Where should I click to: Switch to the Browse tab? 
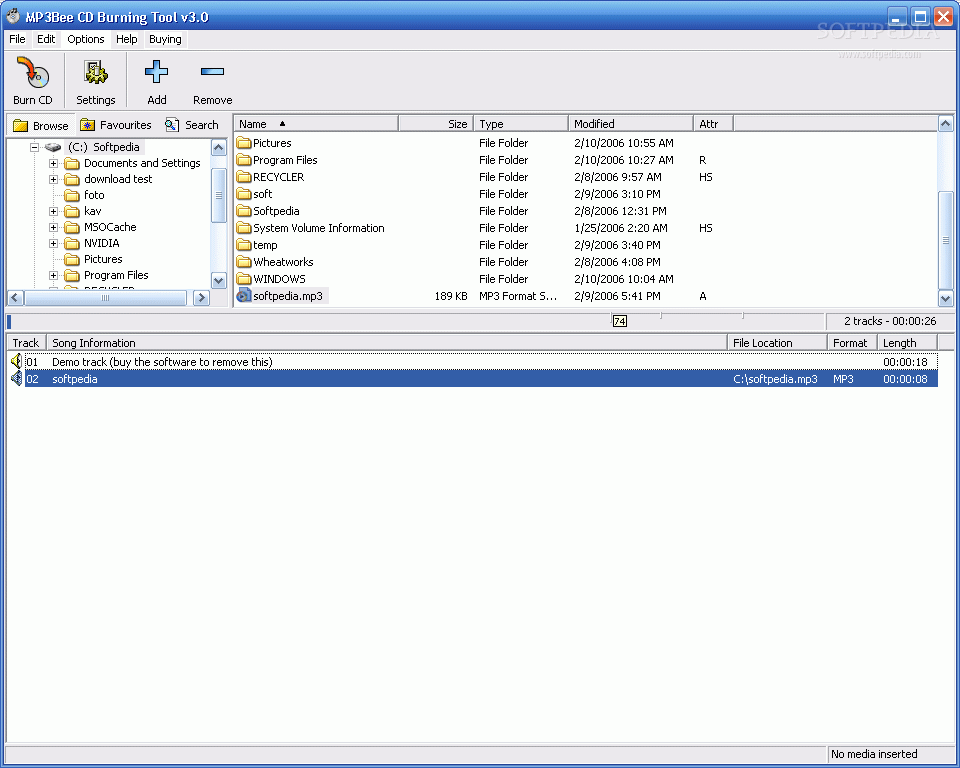click(x=40, y=125)
